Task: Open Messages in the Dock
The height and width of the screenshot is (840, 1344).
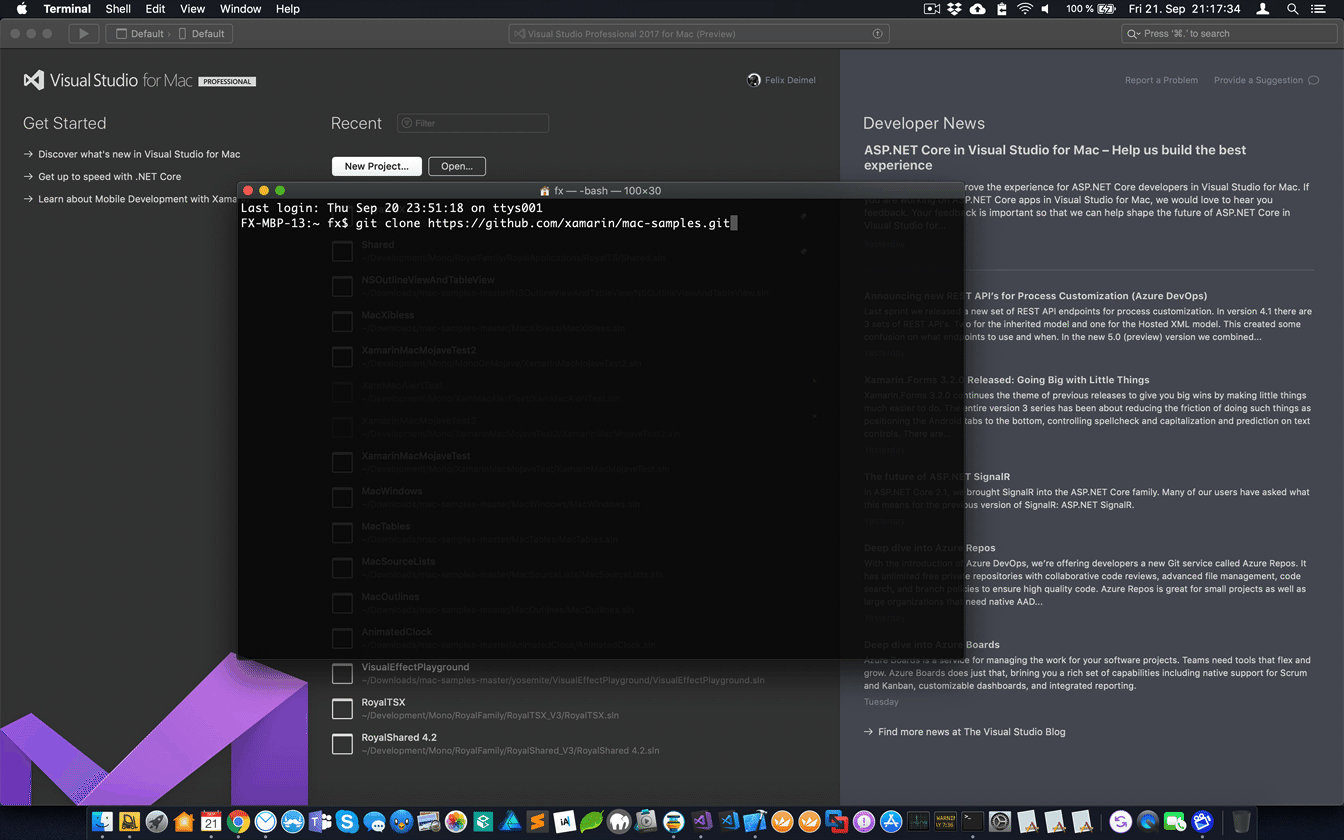Action: (374, 821)
